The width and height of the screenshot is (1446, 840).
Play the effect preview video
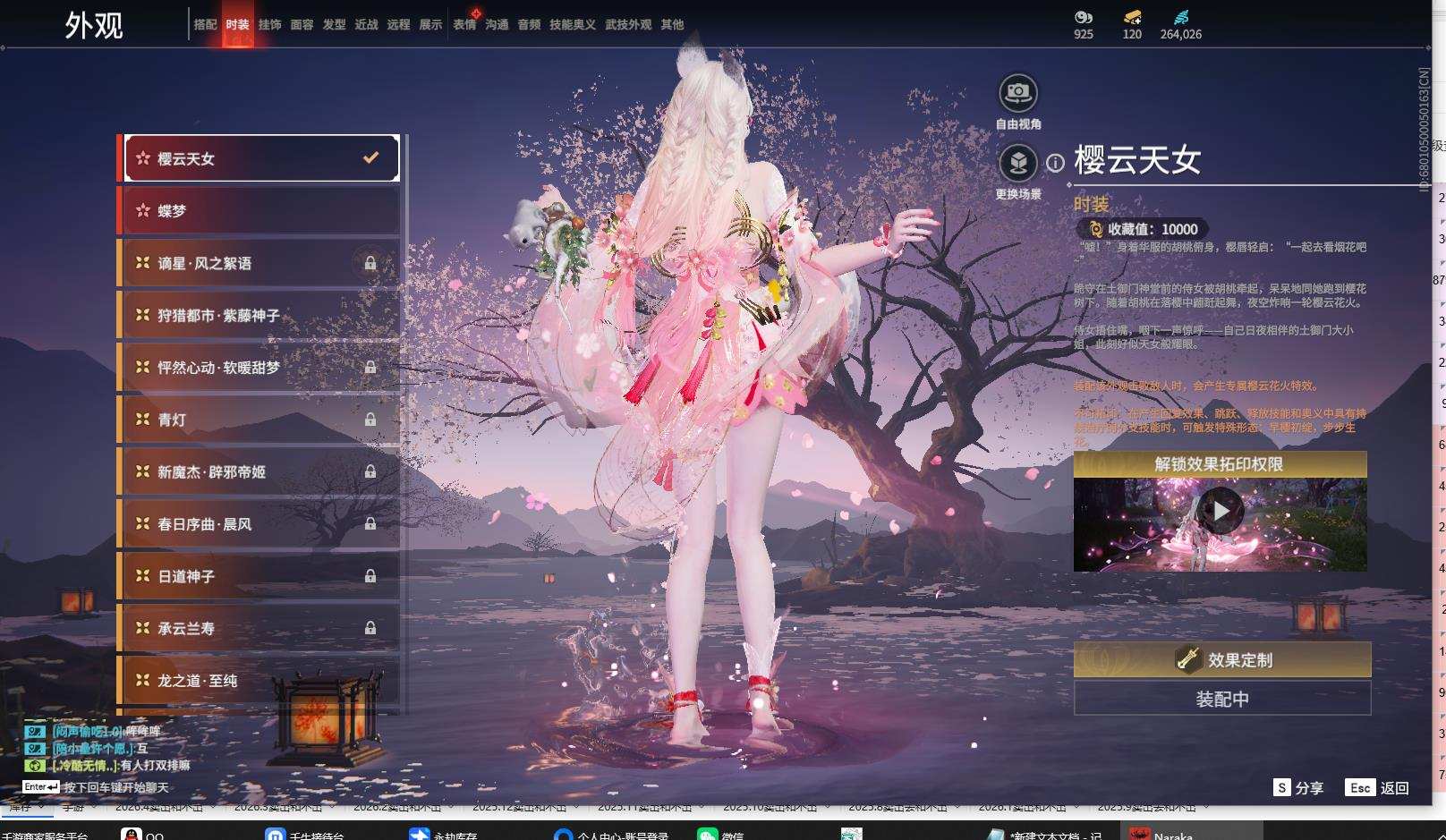(x=1221, y=511)
